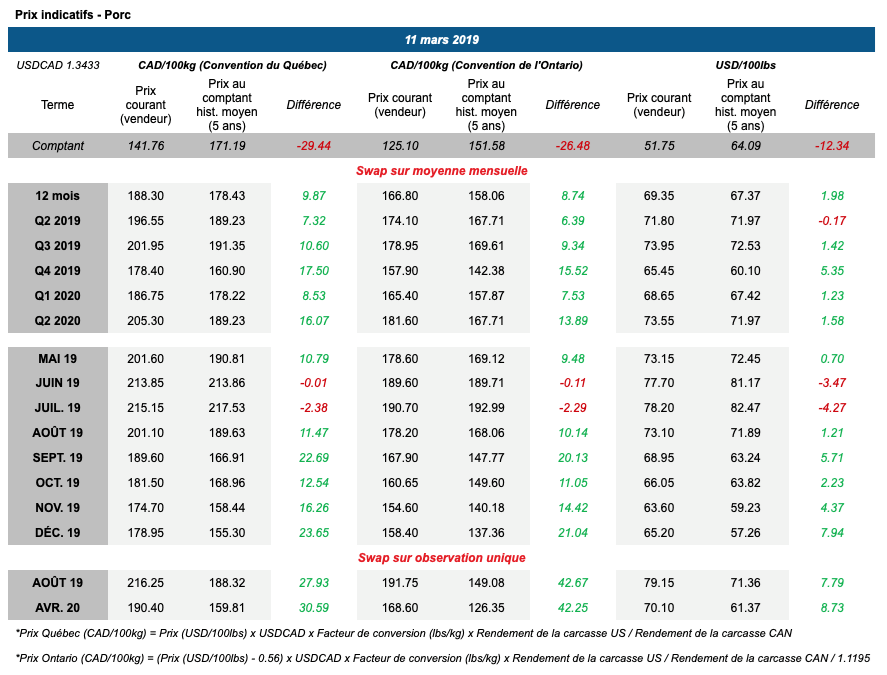887x675 pixels.
Task: Click the '11 mars 2019' date header bar
Action: [x=442, y=40]
